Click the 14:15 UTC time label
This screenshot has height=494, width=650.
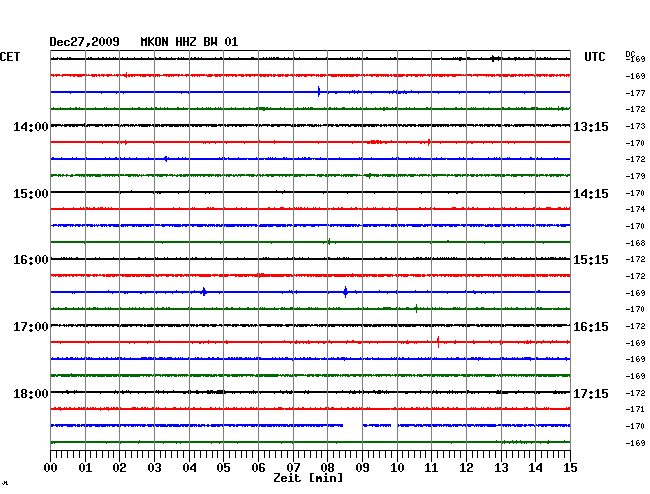[591, 194]
